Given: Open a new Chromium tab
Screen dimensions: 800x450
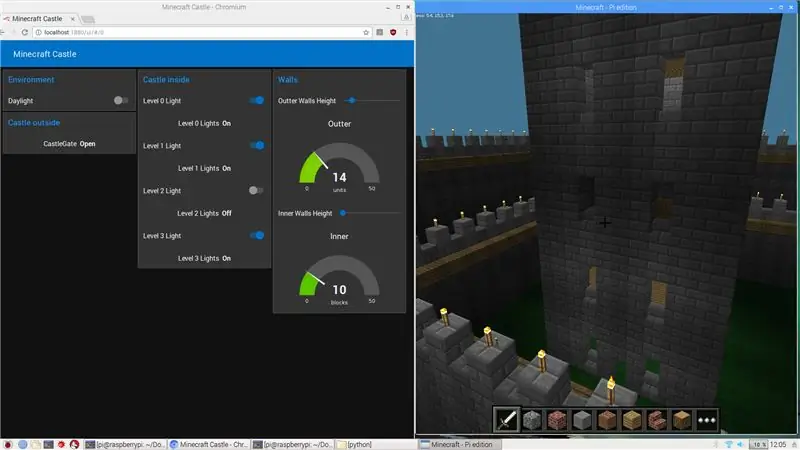Looking at the screenshot, I should pos(88,19).
